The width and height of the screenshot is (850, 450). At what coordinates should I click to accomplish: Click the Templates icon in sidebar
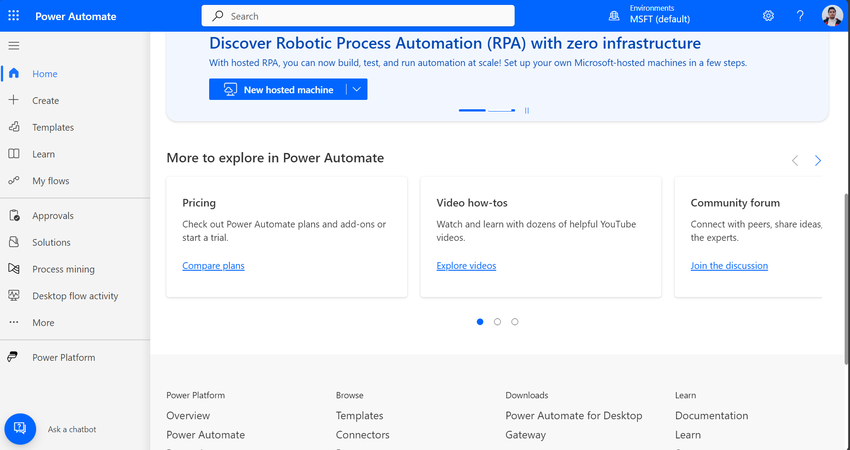[14, 127]
